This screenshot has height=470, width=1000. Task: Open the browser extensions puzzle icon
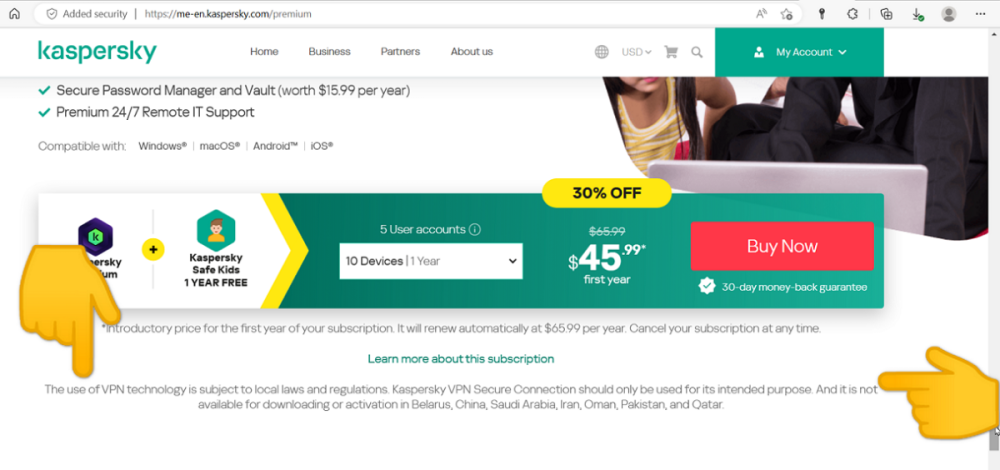click(x=853, y=13)
